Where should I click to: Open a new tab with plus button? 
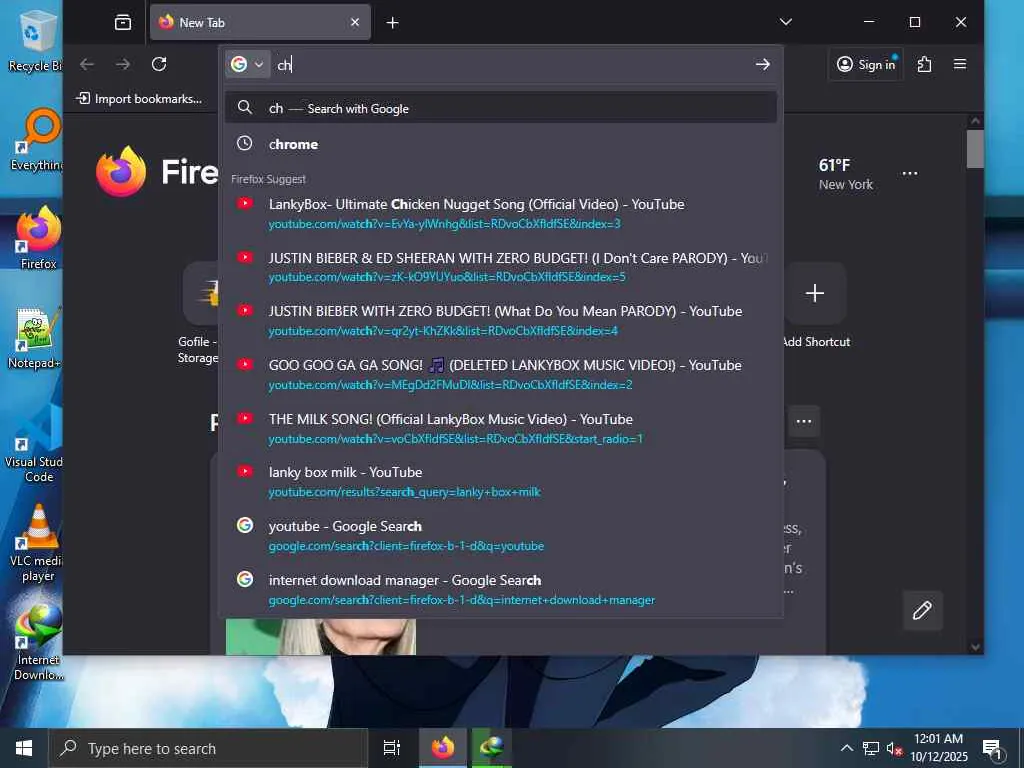[392, 23]
